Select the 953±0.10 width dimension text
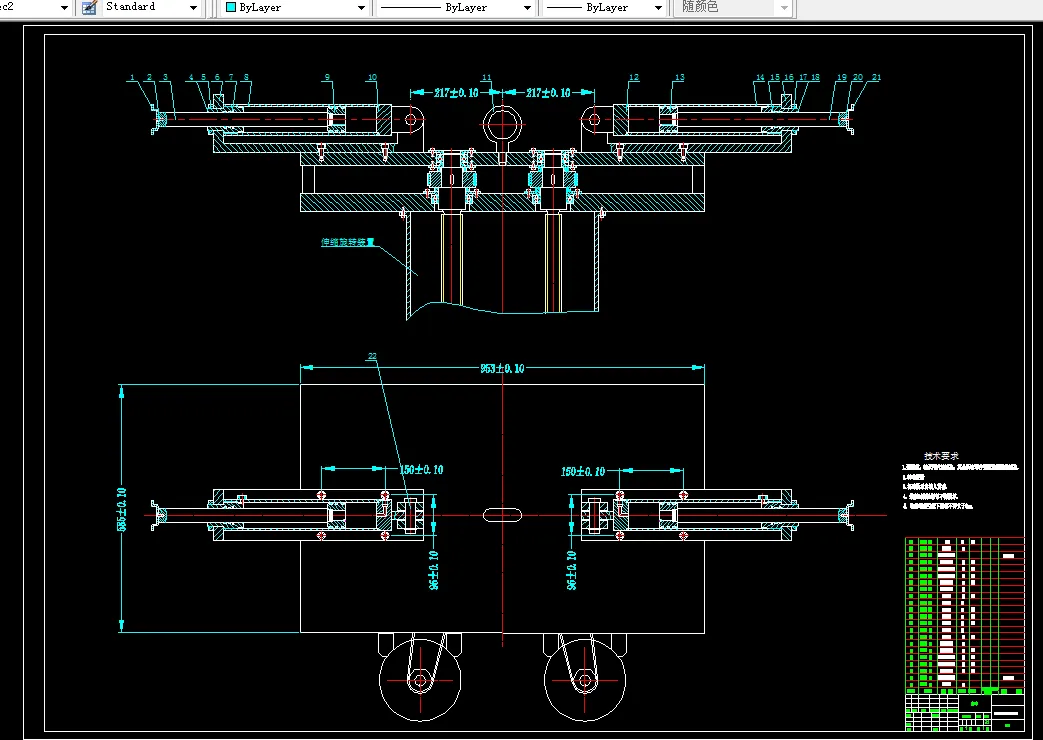The width and height of the screenshot is (1043, 740). click(x=502, y=369)
